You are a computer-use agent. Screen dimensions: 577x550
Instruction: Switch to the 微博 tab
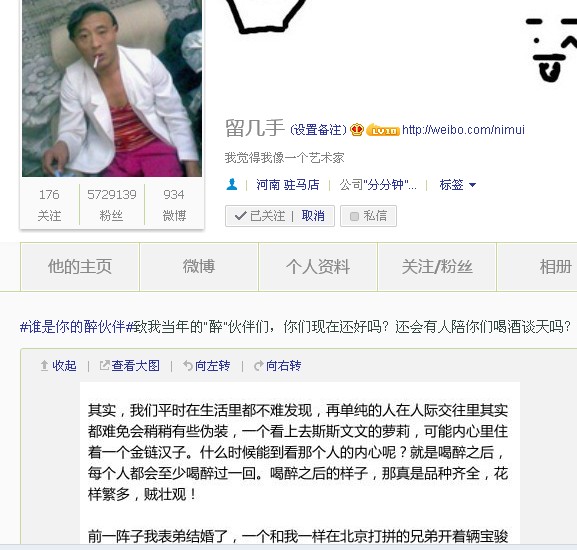click(199, 267)
